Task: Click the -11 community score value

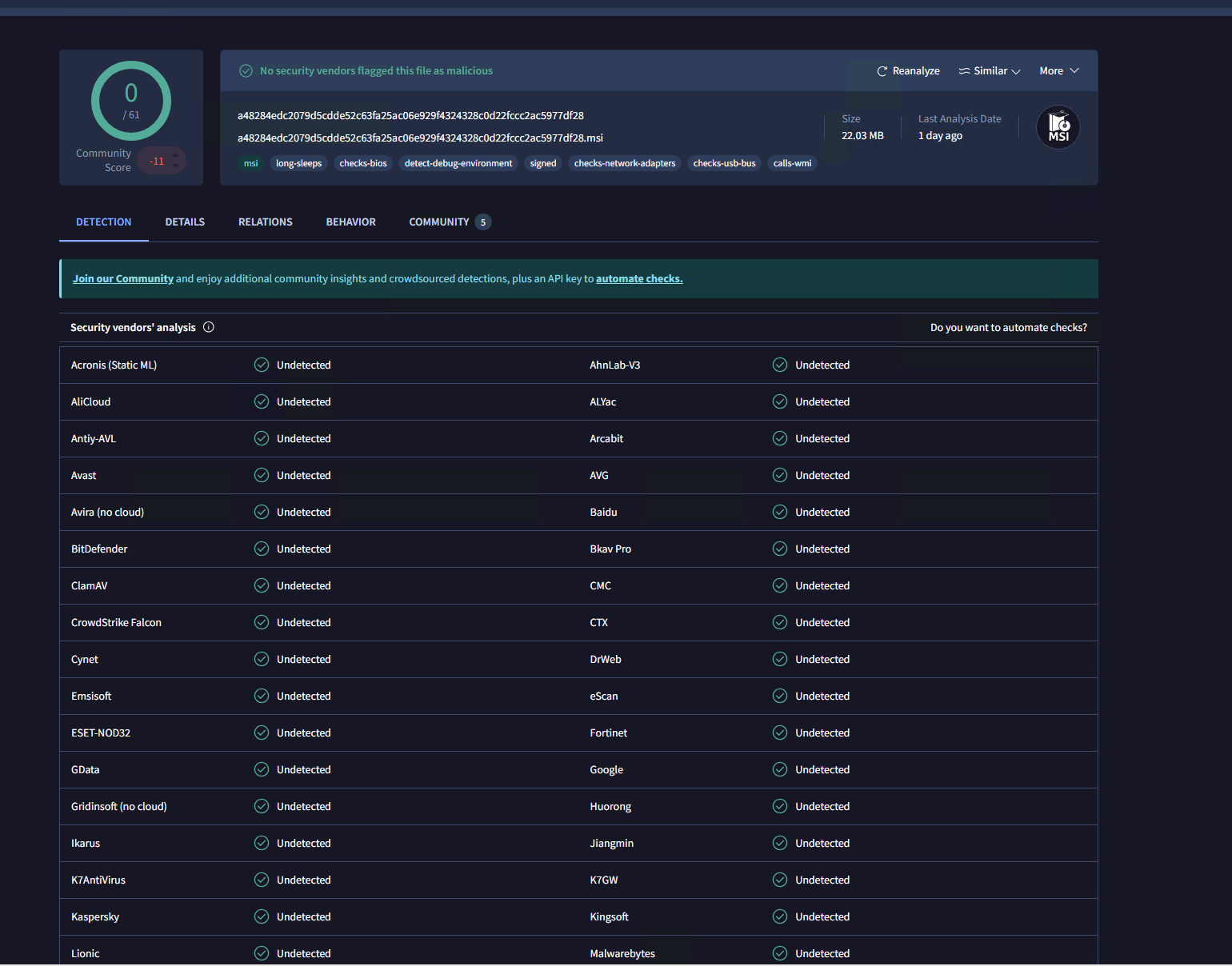Action: point(157,161)
